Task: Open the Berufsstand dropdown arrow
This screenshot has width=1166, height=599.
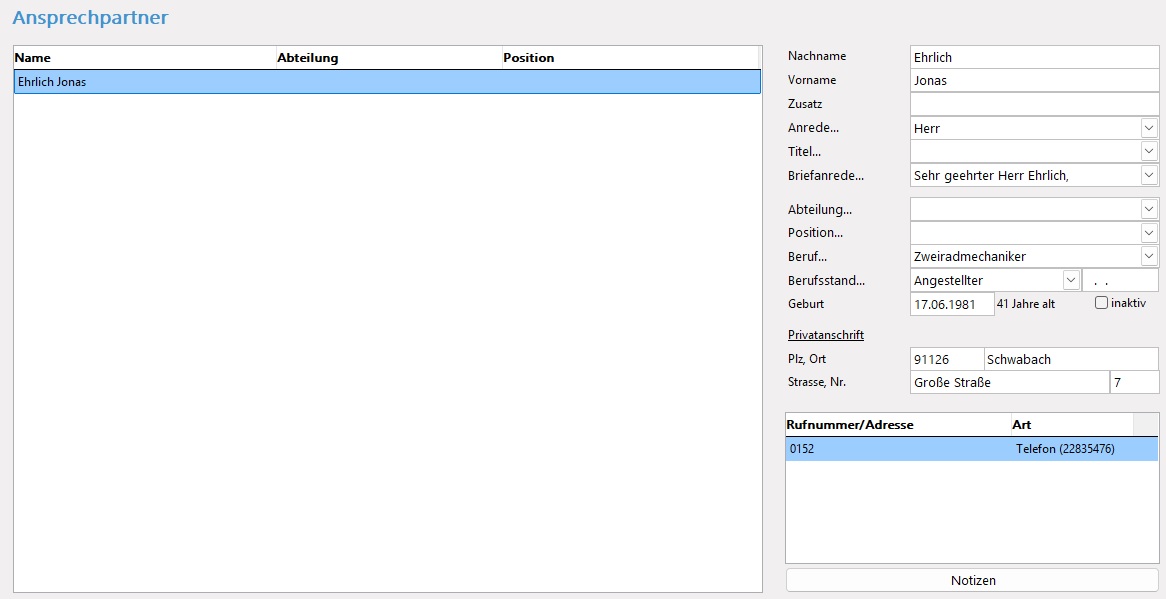Action: [1071, 281]
